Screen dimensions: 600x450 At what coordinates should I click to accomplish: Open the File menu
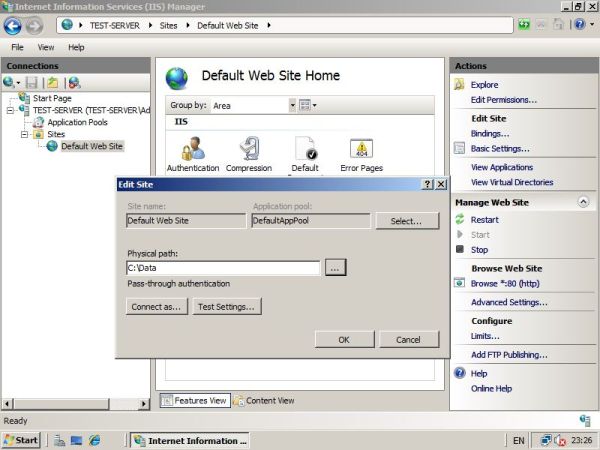click(17, 47)
